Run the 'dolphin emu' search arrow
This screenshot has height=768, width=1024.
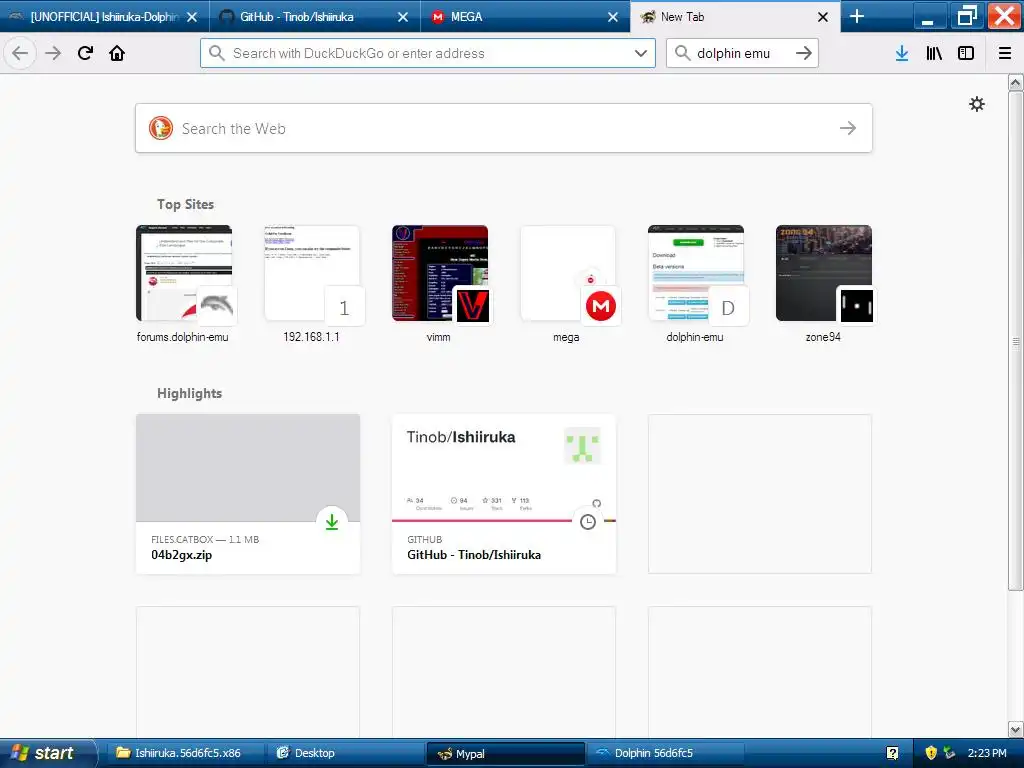click(x=804, y=53)
